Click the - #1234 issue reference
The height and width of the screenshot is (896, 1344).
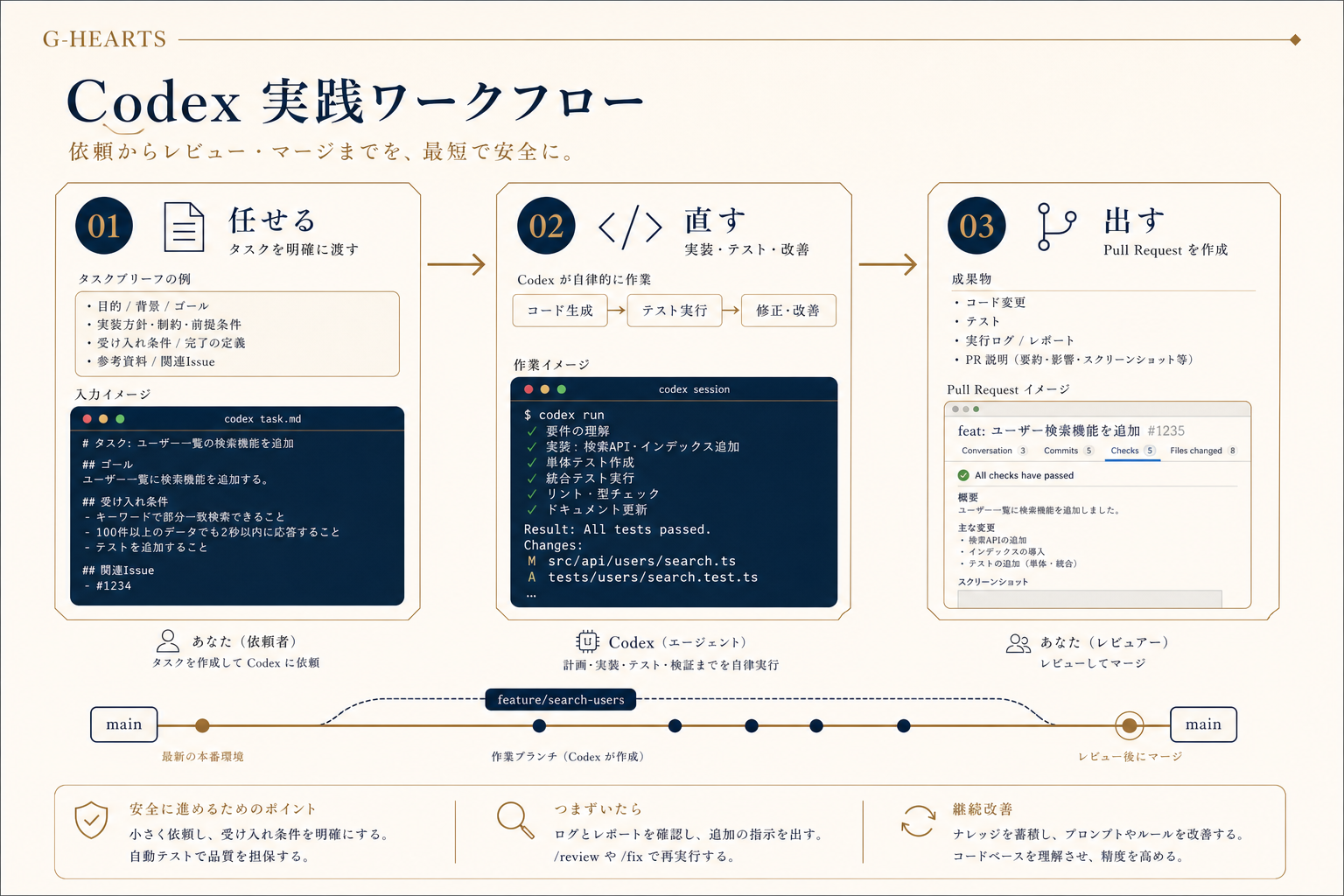coord(108,586)
